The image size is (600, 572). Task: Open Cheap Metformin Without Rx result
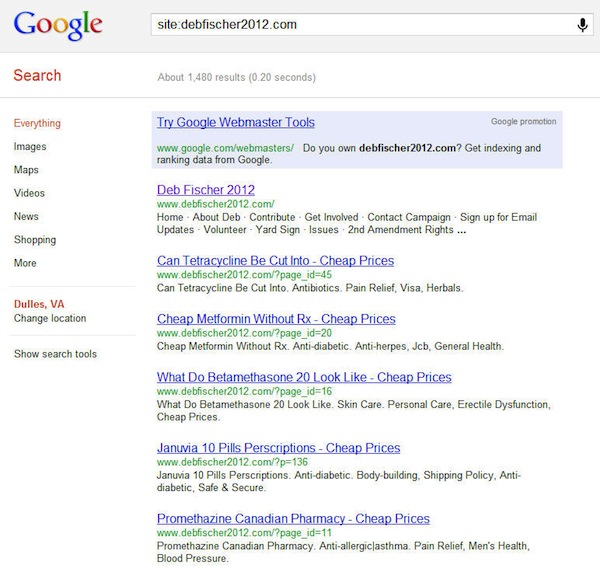(276, 319)
